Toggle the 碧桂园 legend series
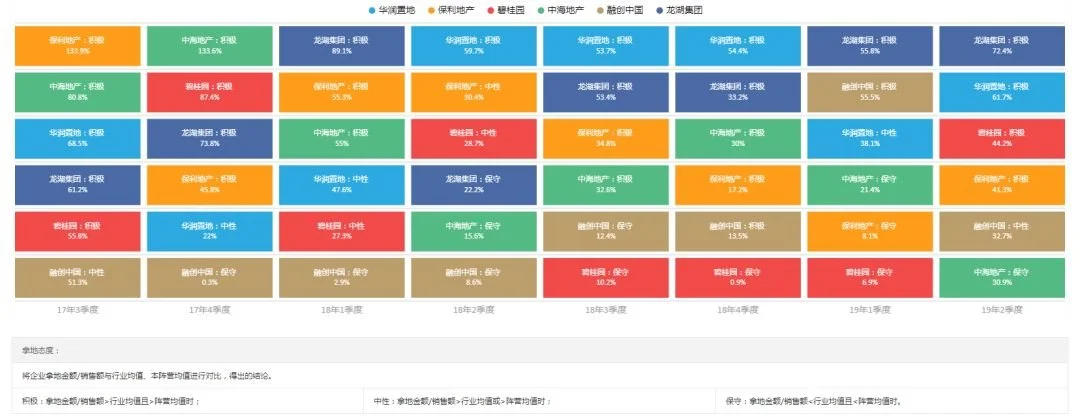Viewport: 1080px width, 419px height. pyautogui.click(x=506, y=10)
